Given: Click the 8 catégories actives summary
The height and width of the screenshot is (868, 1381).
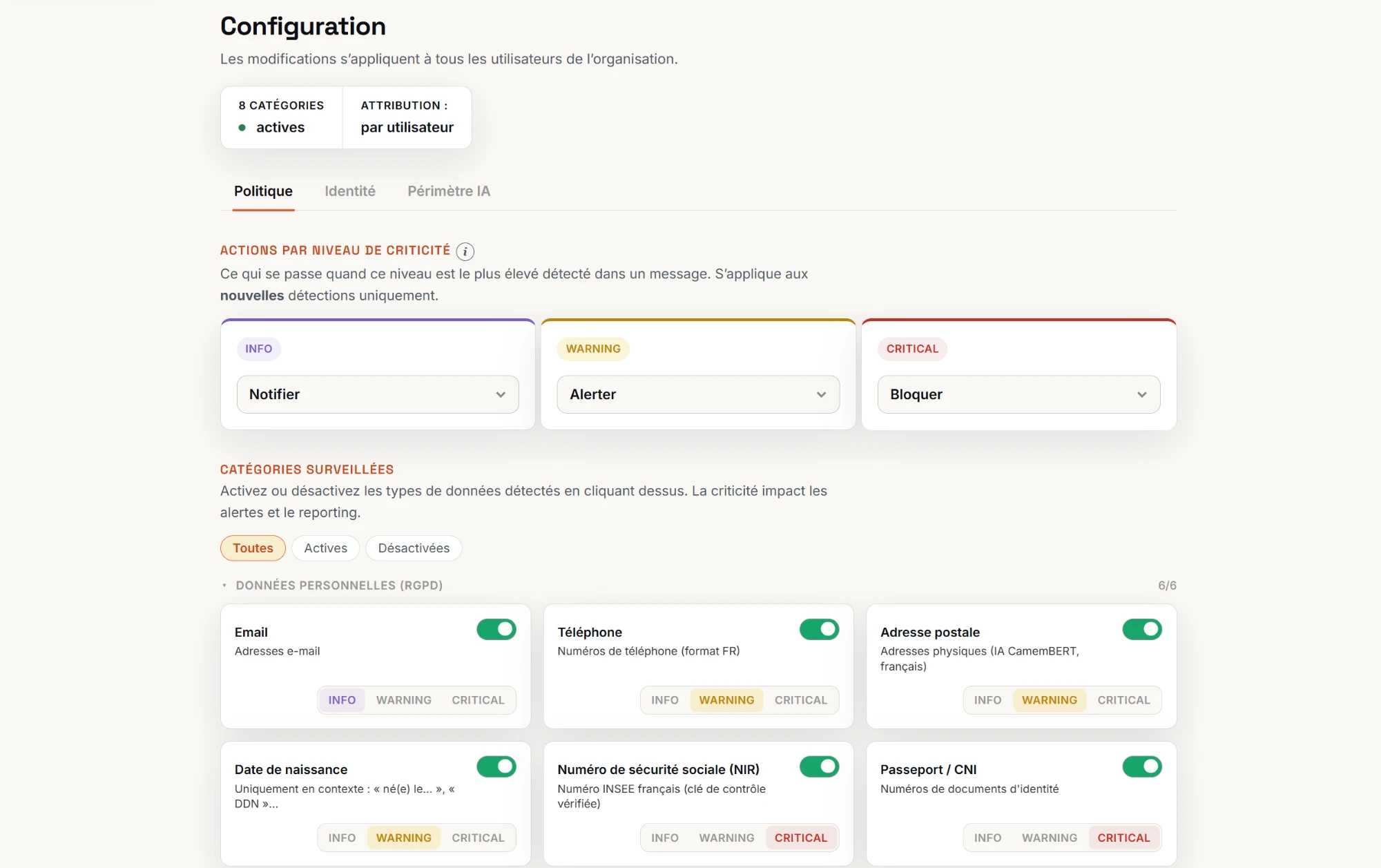Looking at the screenshot, I should click(x=281, y=117).
